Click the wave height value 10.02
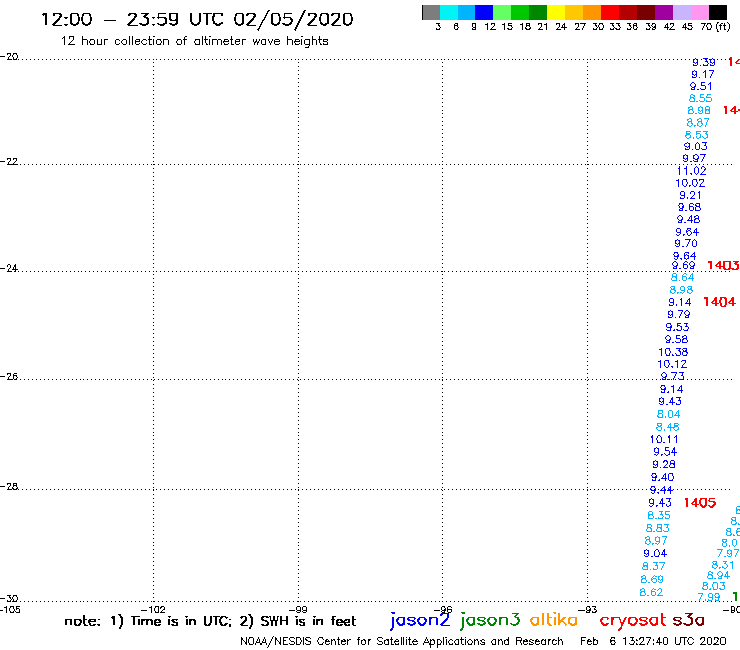Viewport: 740px width, 650px height. click(690, 183)
